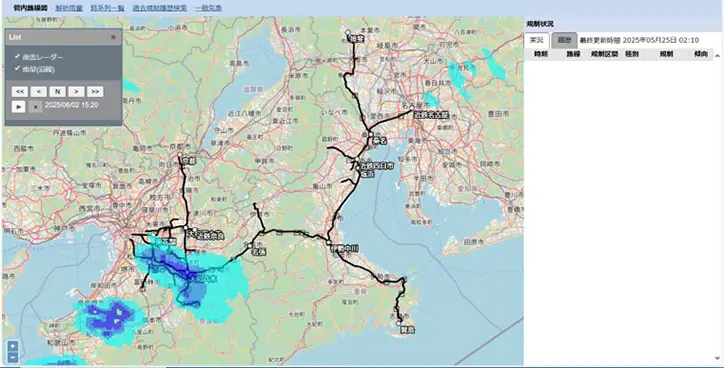Viewport: 724px width, 368px height.
Task: Zoom out the map with minus button
Action: coord(12,357)
